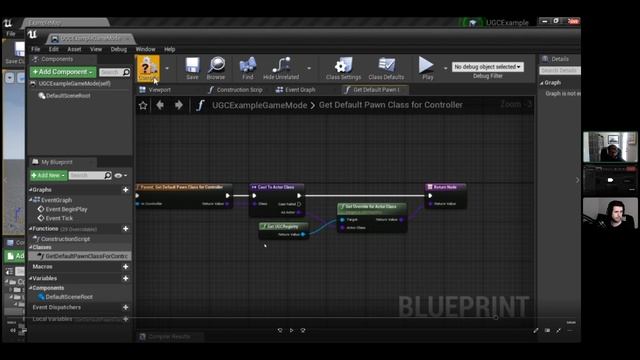Click the Details panel search field
This screenshot has height=360, width=640.
(x=560, y=70)
